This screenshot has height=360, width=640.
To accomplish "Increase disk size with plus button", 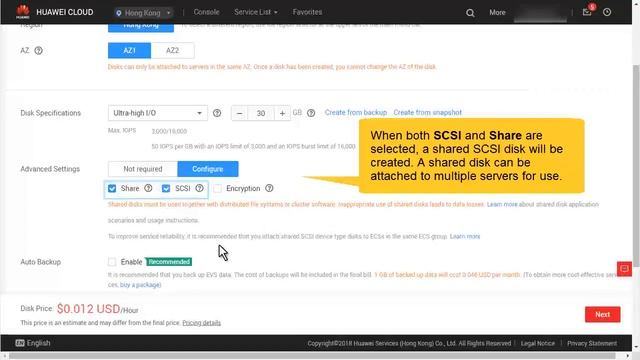I will coord(282,113).
